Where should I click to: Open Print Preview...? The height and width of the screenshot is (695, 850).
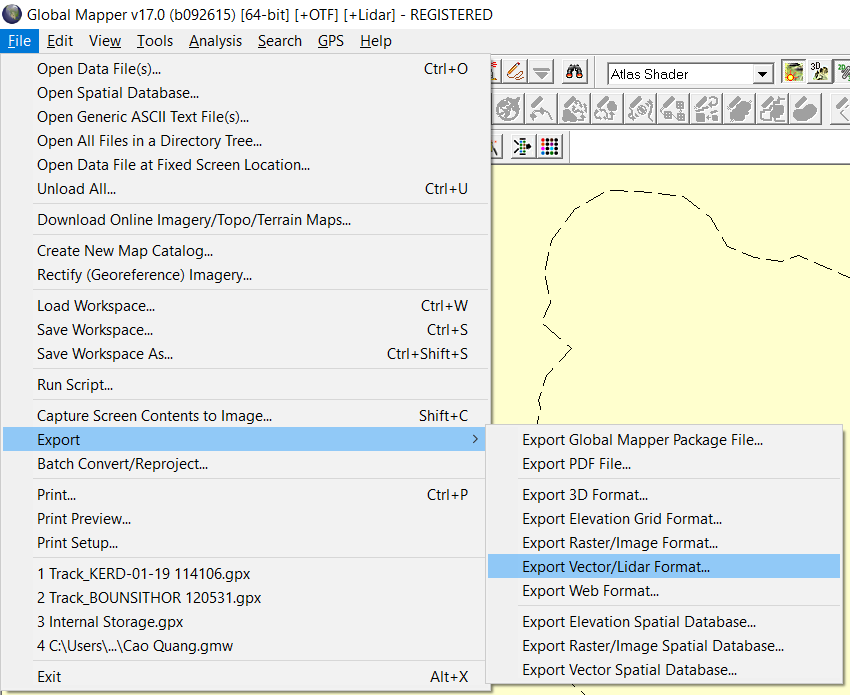(x=246, y=519)
